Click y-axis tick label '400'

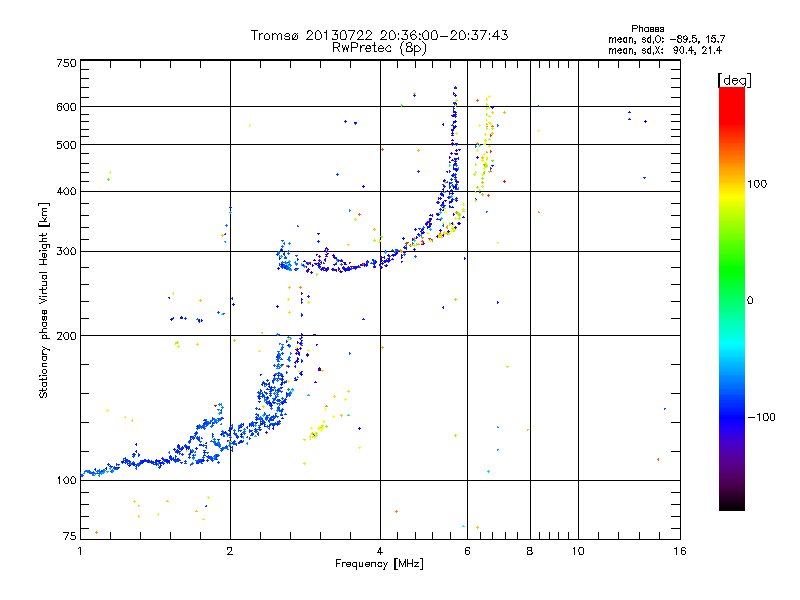point(66,192)
